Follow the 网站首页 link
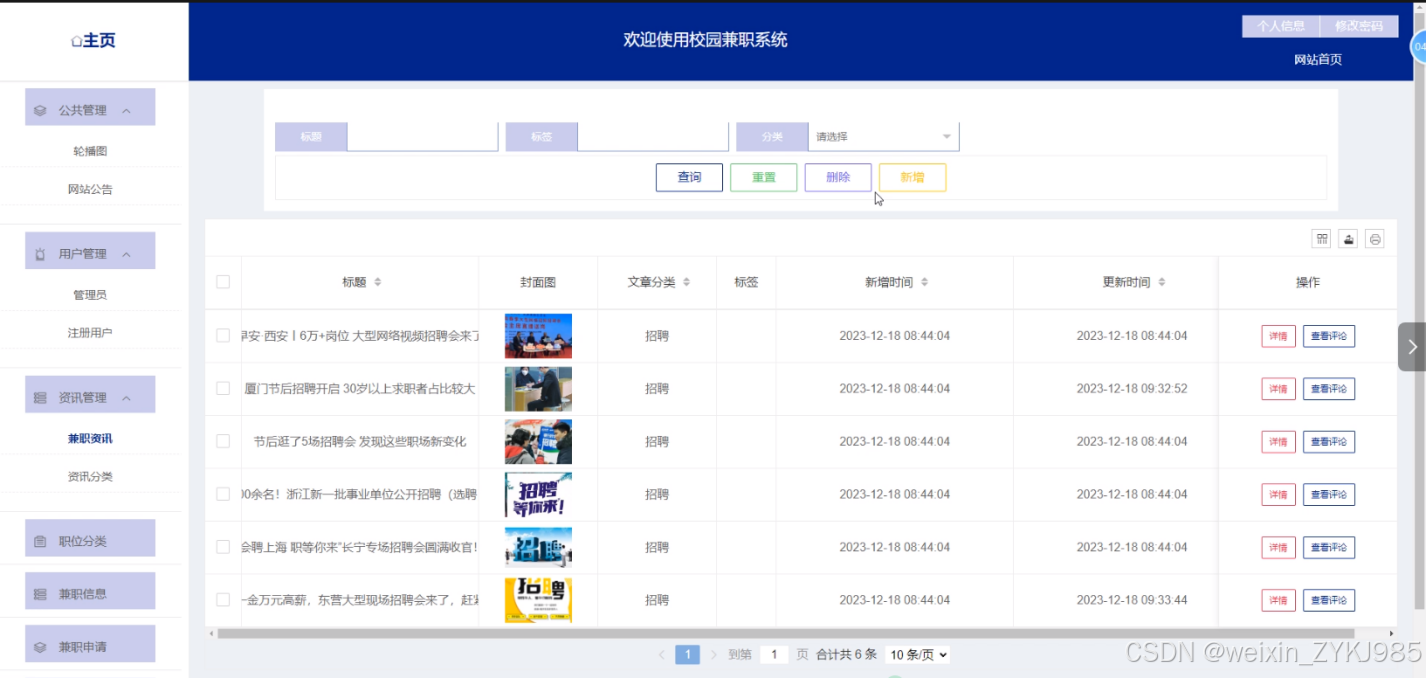The height and width of the screenshot is (678, 1426). pos(1318,60)
